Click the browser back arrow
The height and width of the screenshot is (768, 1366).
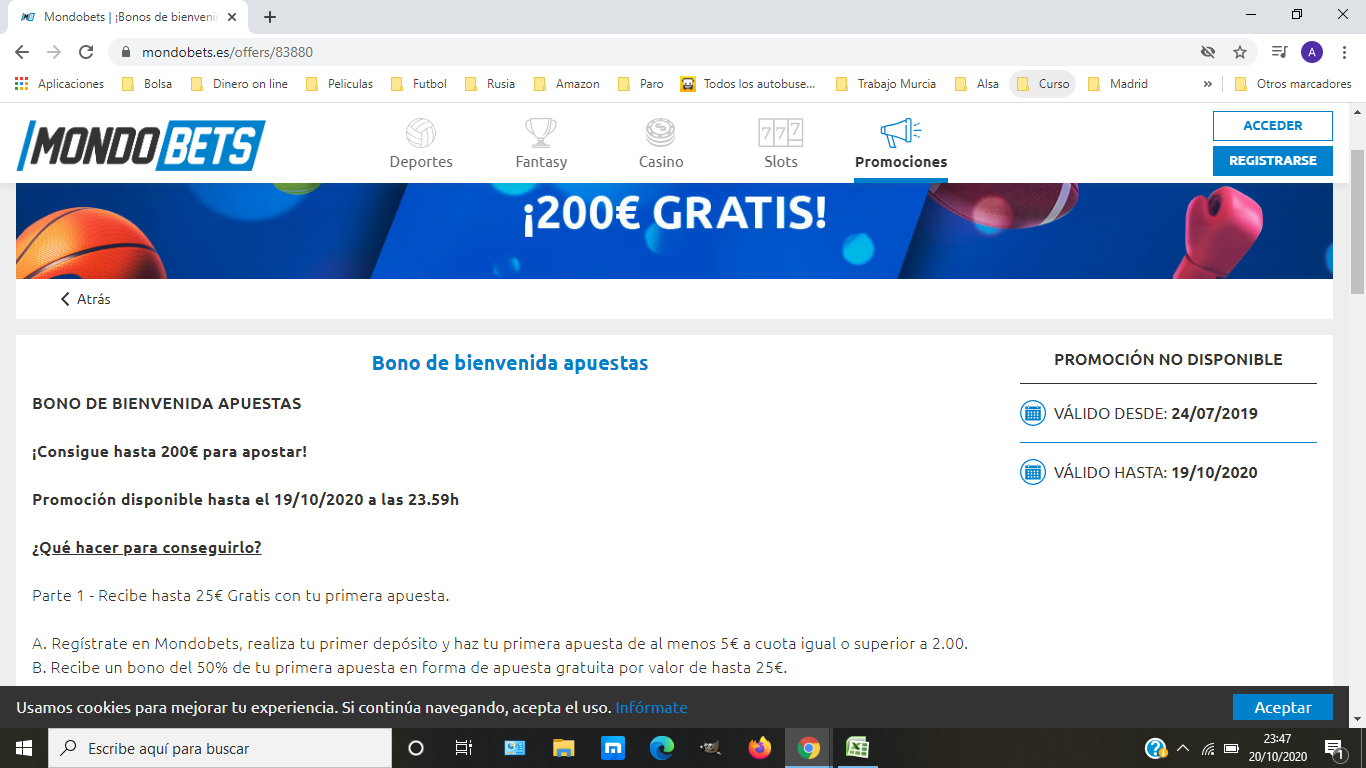click(x=22, y=52)
